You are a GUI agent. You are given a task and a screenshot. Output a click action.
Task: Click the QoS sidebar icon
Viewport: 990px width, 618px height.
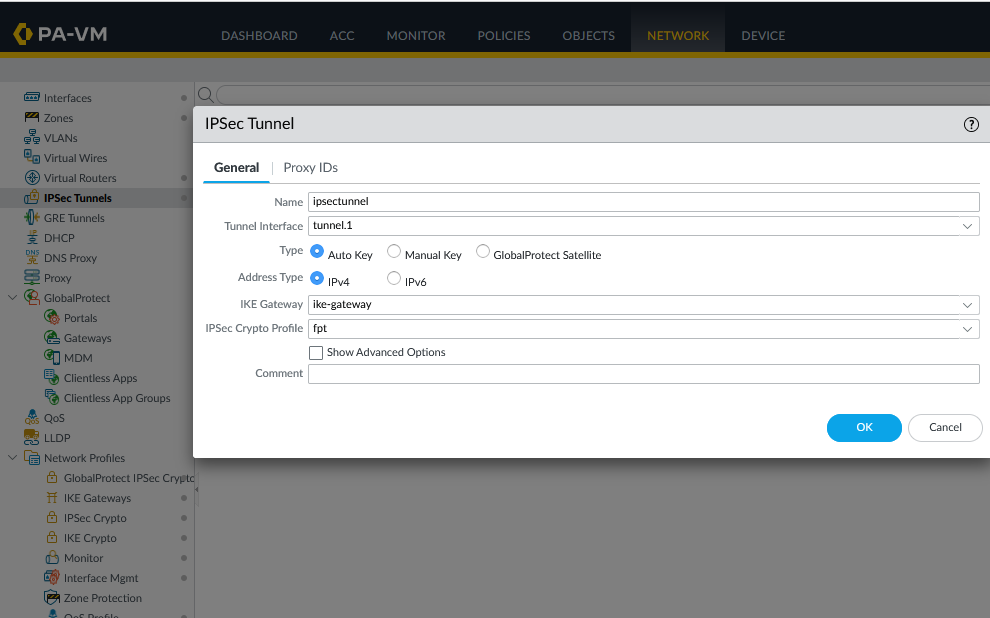pyautogui.click(x=32, y=418)
